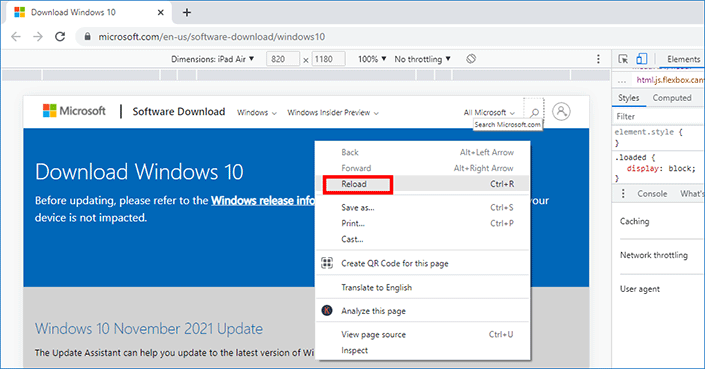The width and height of the screenshot is (705, 369).
Task: Click the Network throttling label
Action: (654, 255)
